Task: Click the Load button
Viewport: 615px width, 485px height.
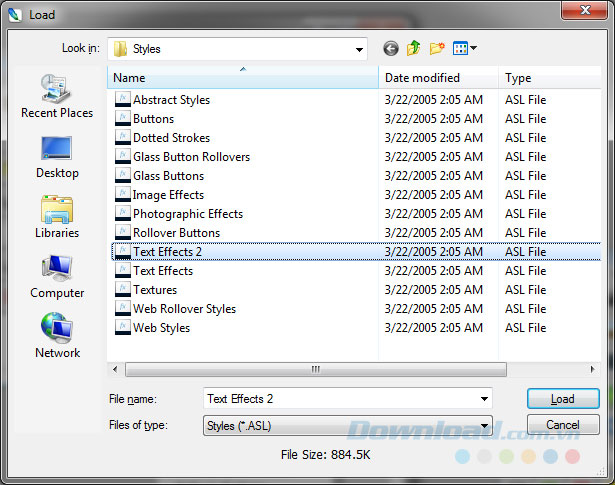Action: pos(563,399)
